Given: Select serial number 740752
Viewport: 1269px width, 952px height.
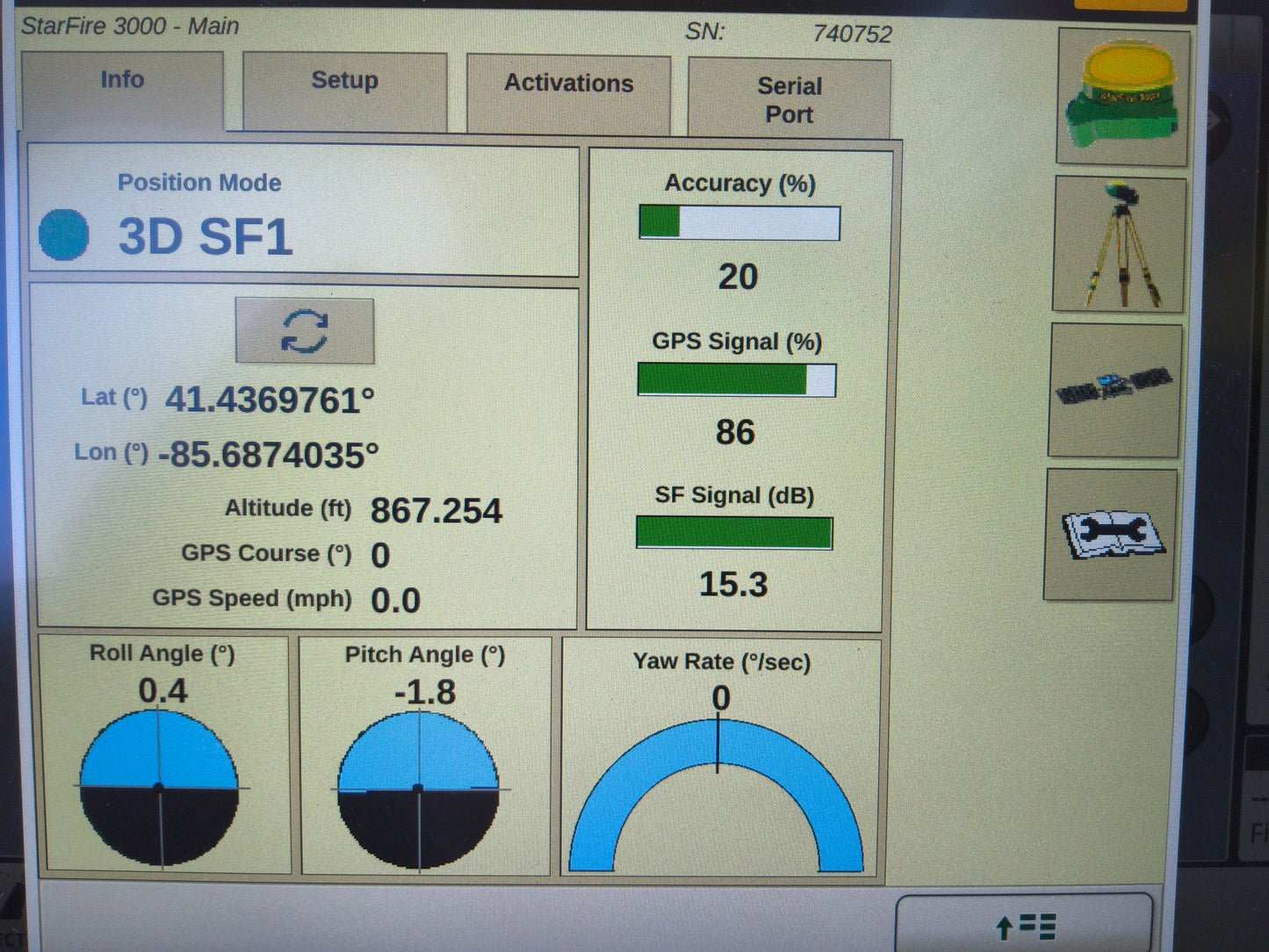Looking at the screenshot, I should 852,34.
